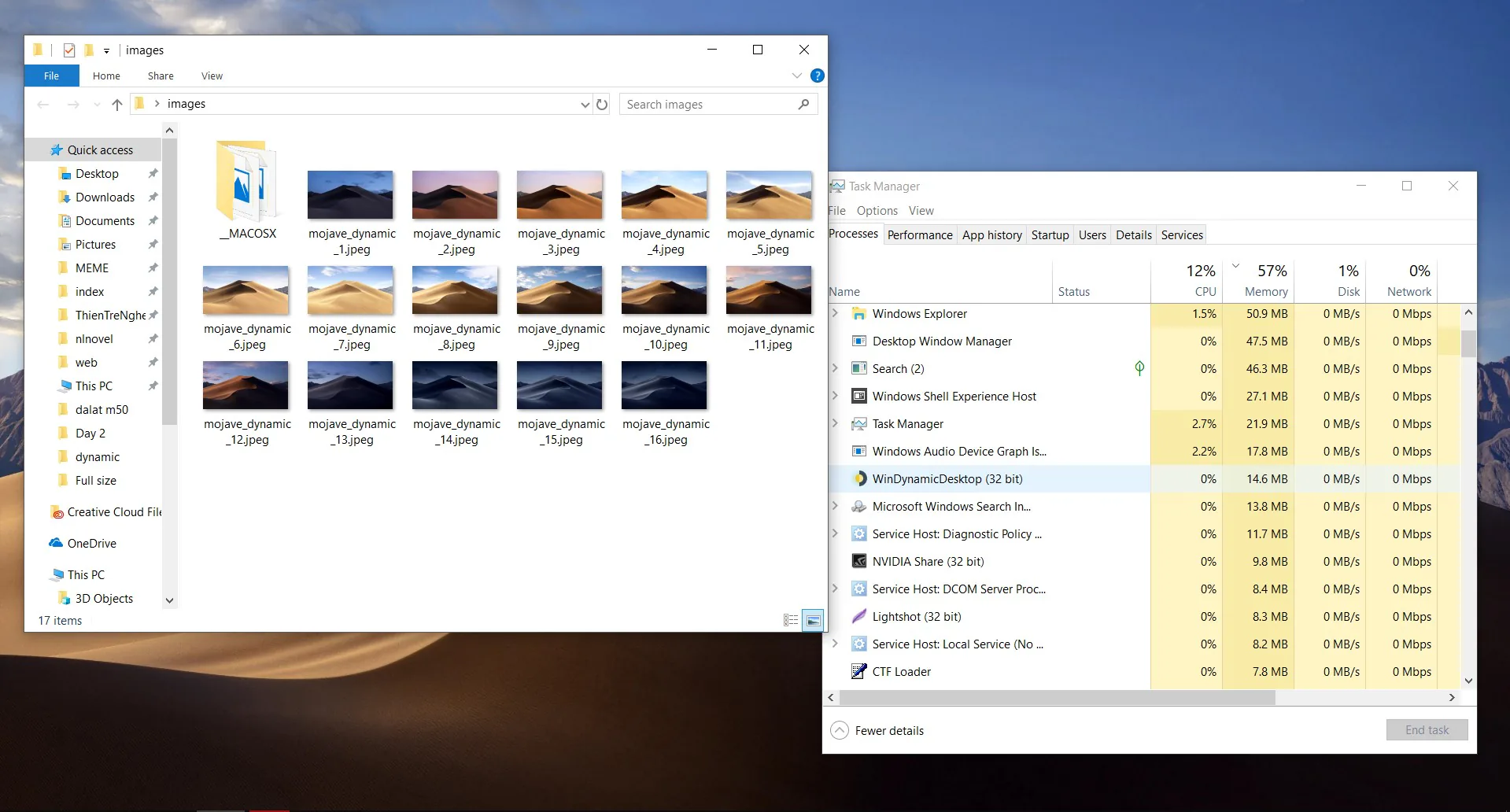The height and width of the screenshot is (812, 1510).
Task: Expand the Explorer ribbon chevron
Action: pos(796,76)
